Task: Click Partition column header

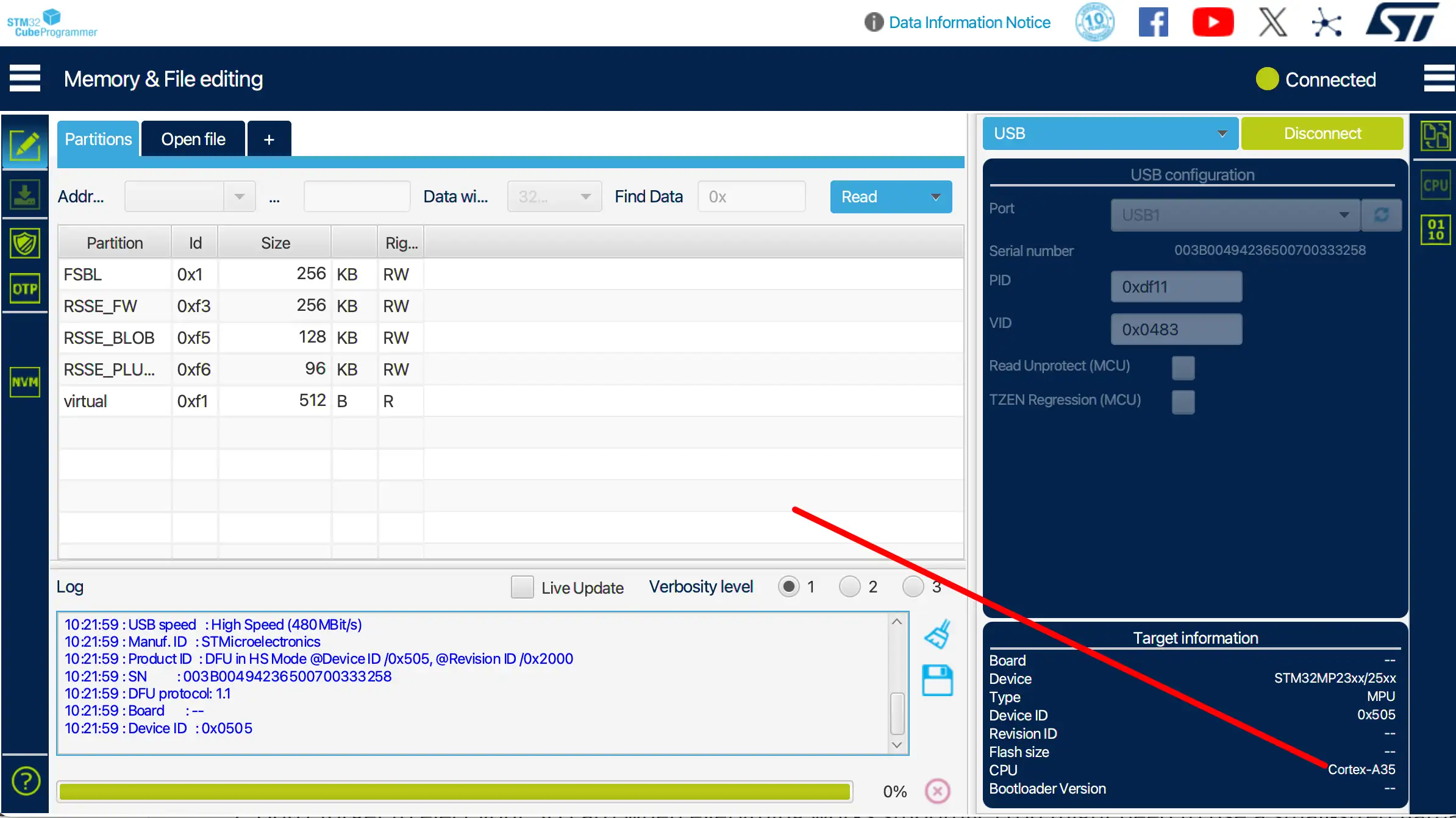Action: (115, 243)
